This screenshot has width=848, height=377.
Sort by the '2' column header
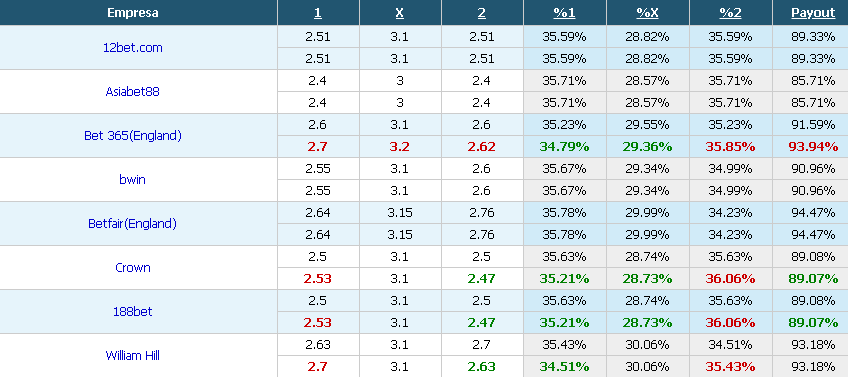pos(481,13)
